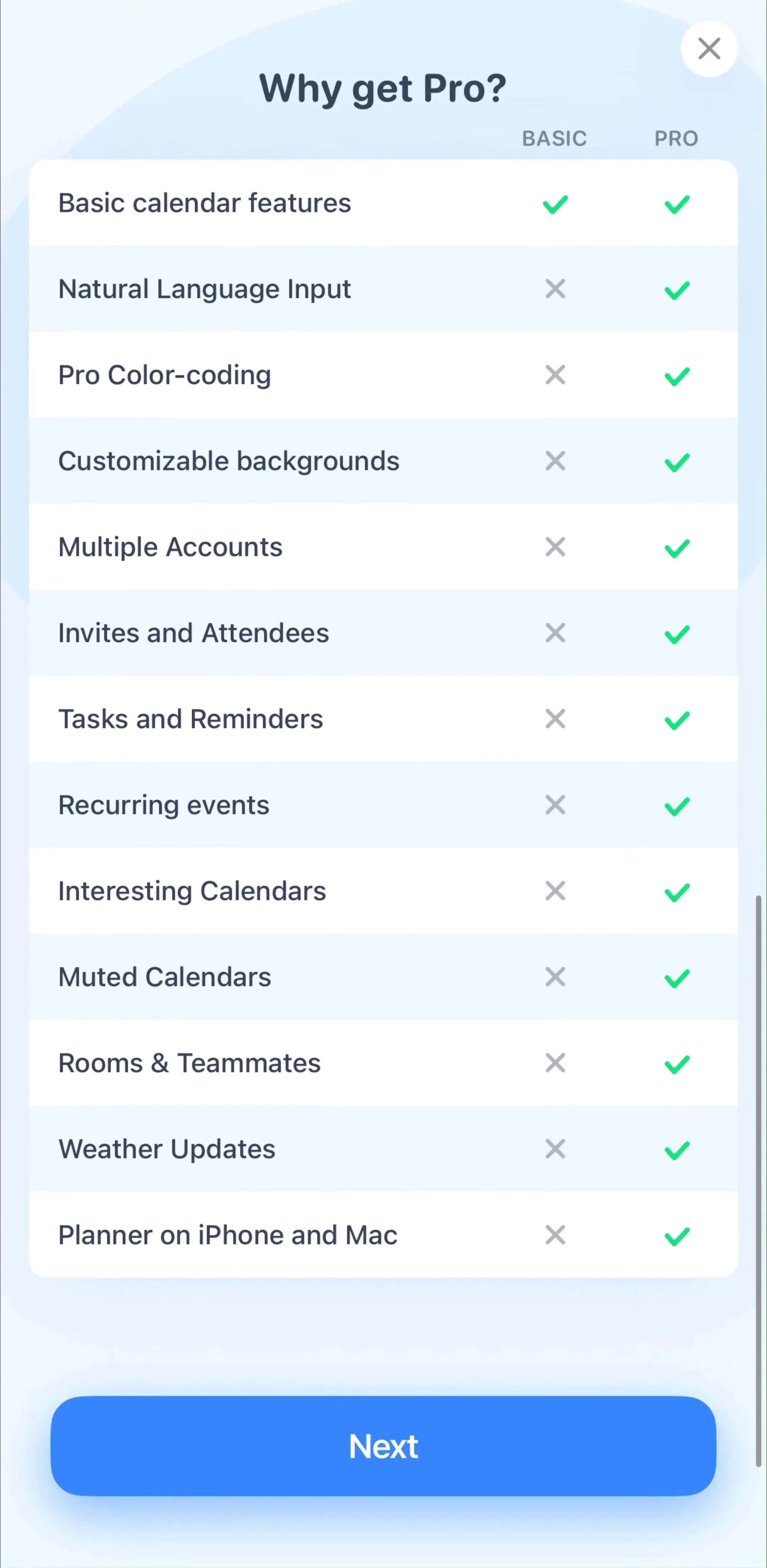This screenshot has width=767, height=1568.
Task: Select the PRO column header
Action: (676, 138)
